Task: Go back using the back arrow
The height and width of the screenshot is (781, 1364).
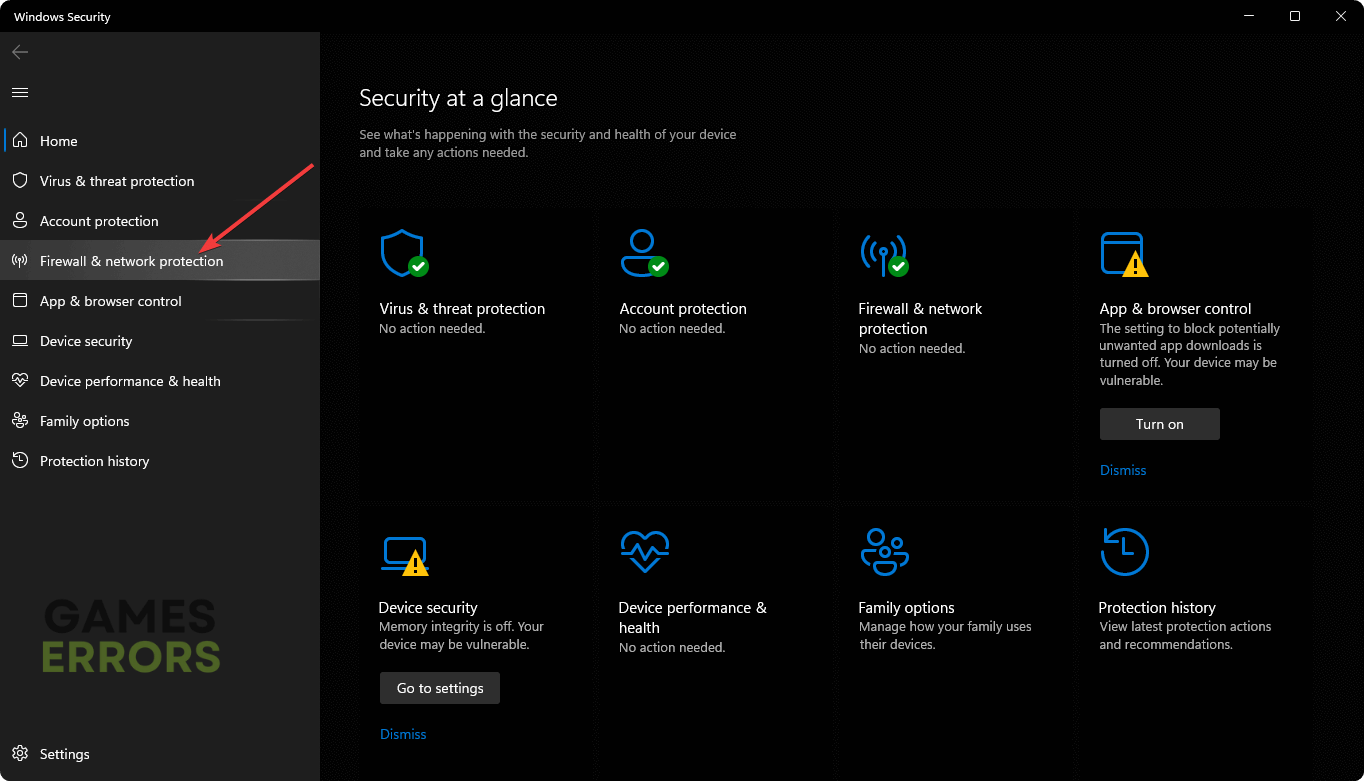Action: tap(20, 52)
